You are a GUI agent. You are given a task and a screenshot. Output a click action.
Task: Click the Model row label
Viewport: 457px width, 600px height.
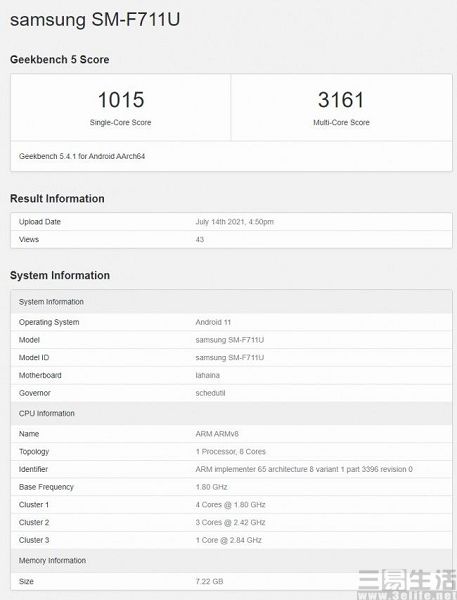(x=29, y=340)
